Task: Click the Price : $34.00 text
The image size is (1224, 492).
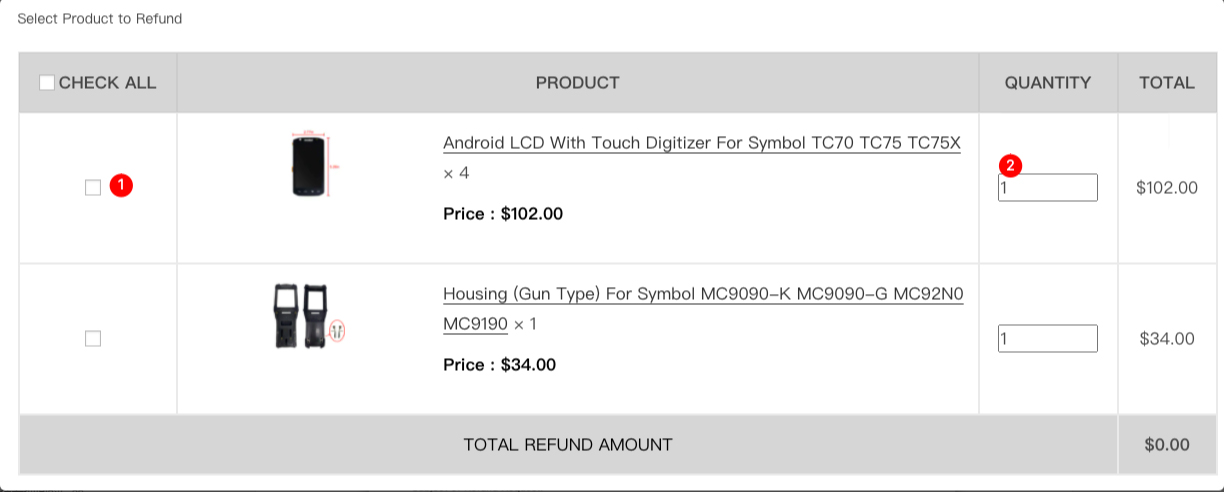Action: pyautogui.click(x=499, y=365)
